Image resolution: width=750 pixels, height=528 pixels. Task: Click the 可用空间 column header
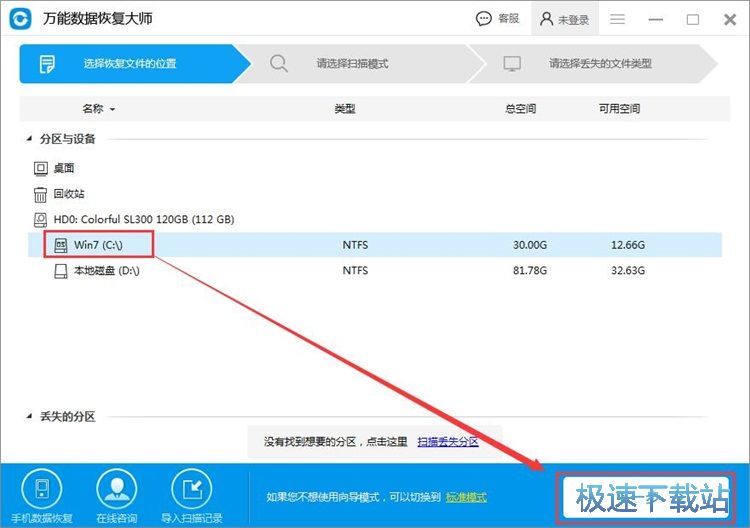coord(619,109)
